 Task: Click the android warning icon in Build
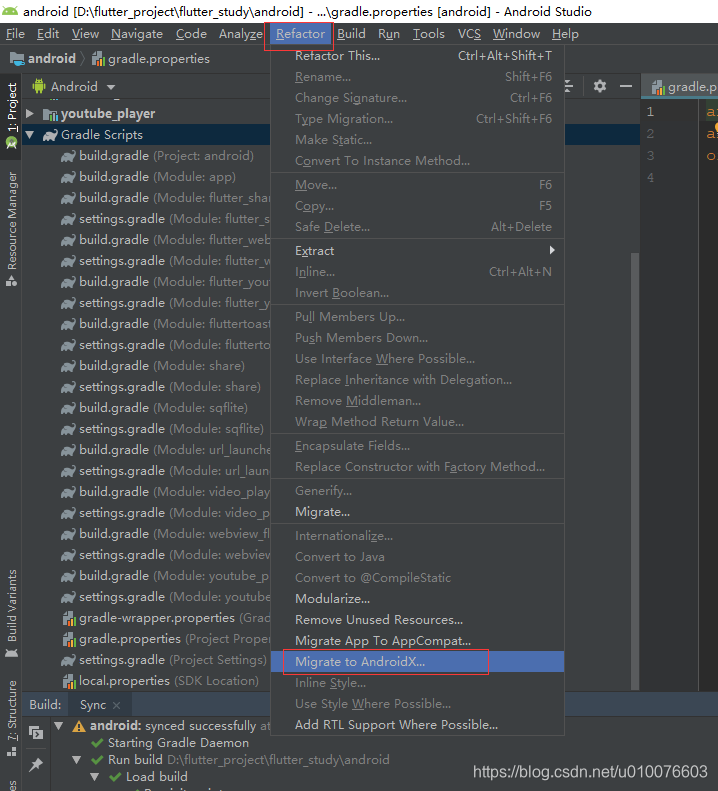pos(79,726)
